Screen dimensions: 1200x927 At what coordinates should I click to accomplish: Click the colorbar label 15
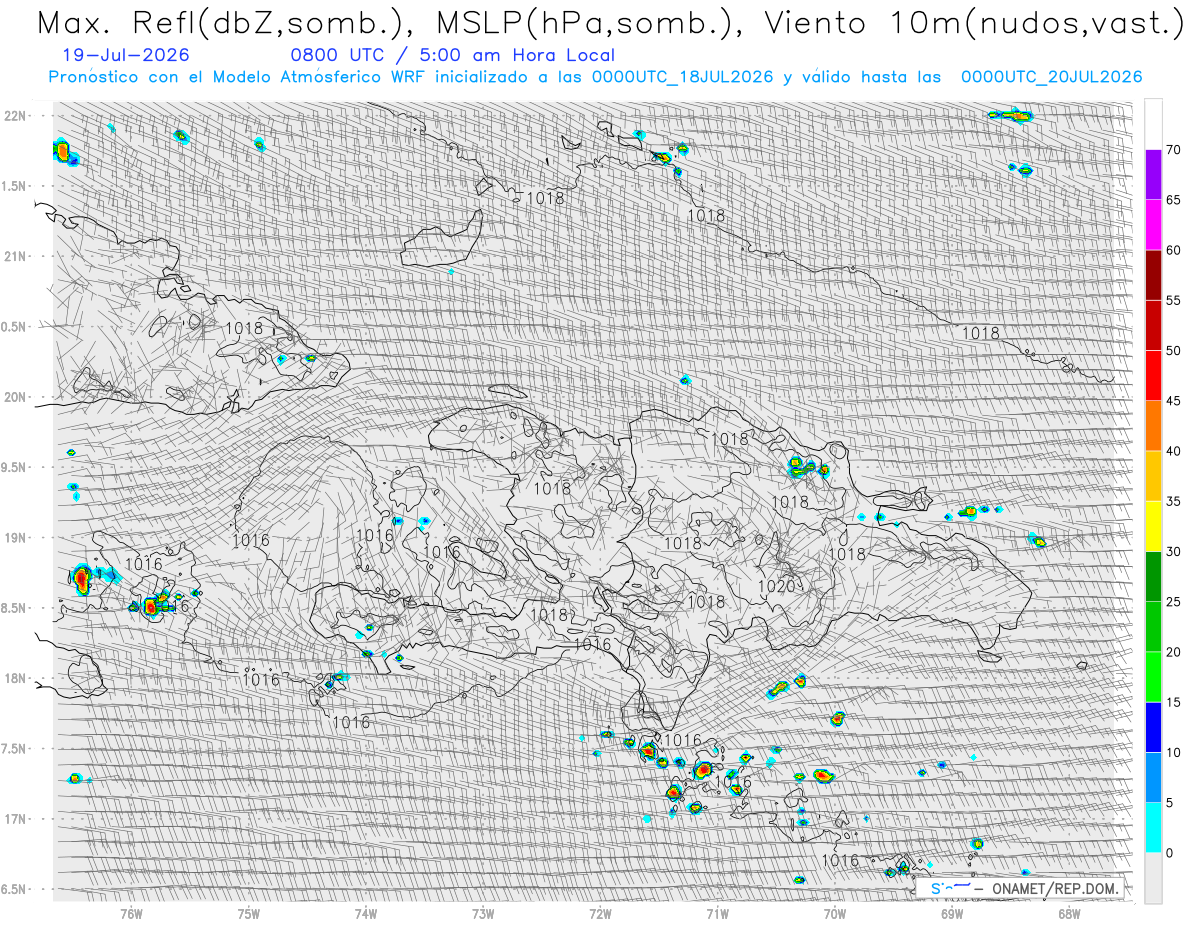tap(1173, 702)
